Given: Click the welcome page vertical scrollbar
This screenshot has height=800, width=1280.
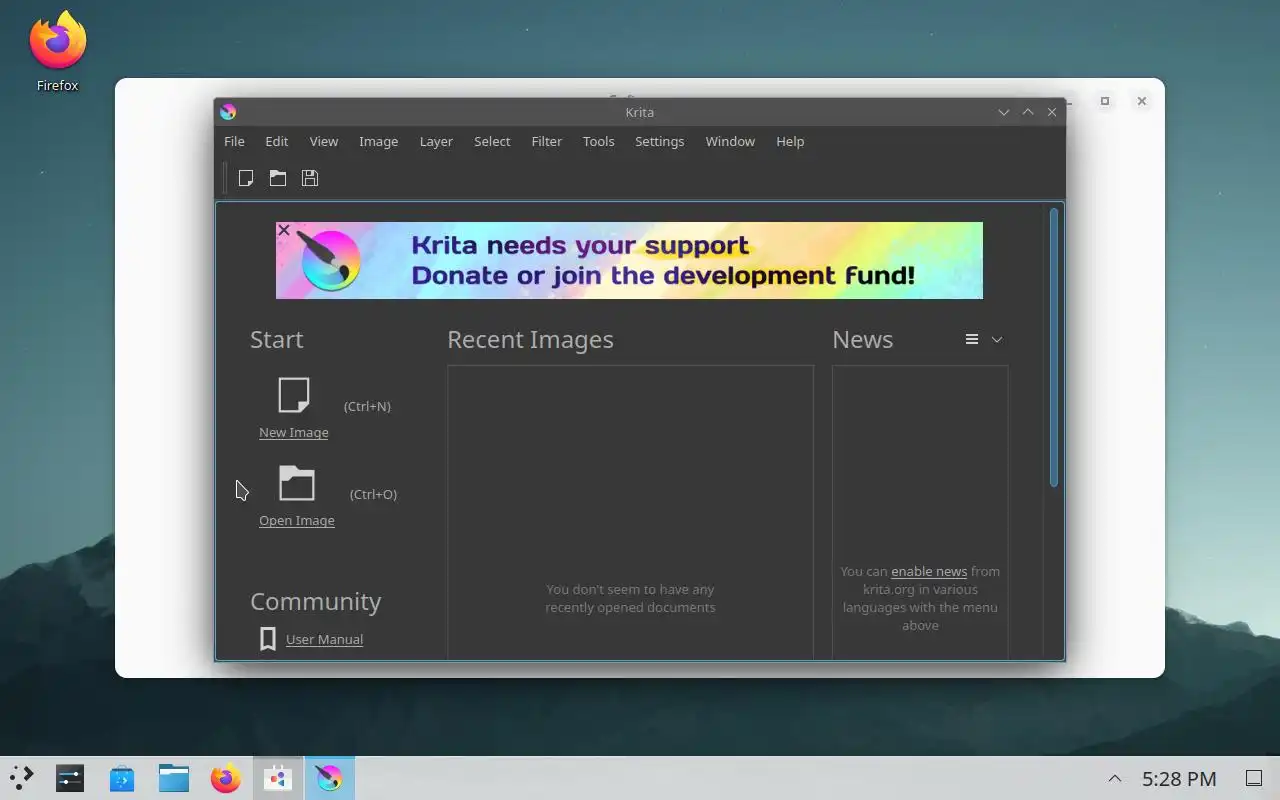Looking at the screenshot, I should click(x=1054, y=347).
